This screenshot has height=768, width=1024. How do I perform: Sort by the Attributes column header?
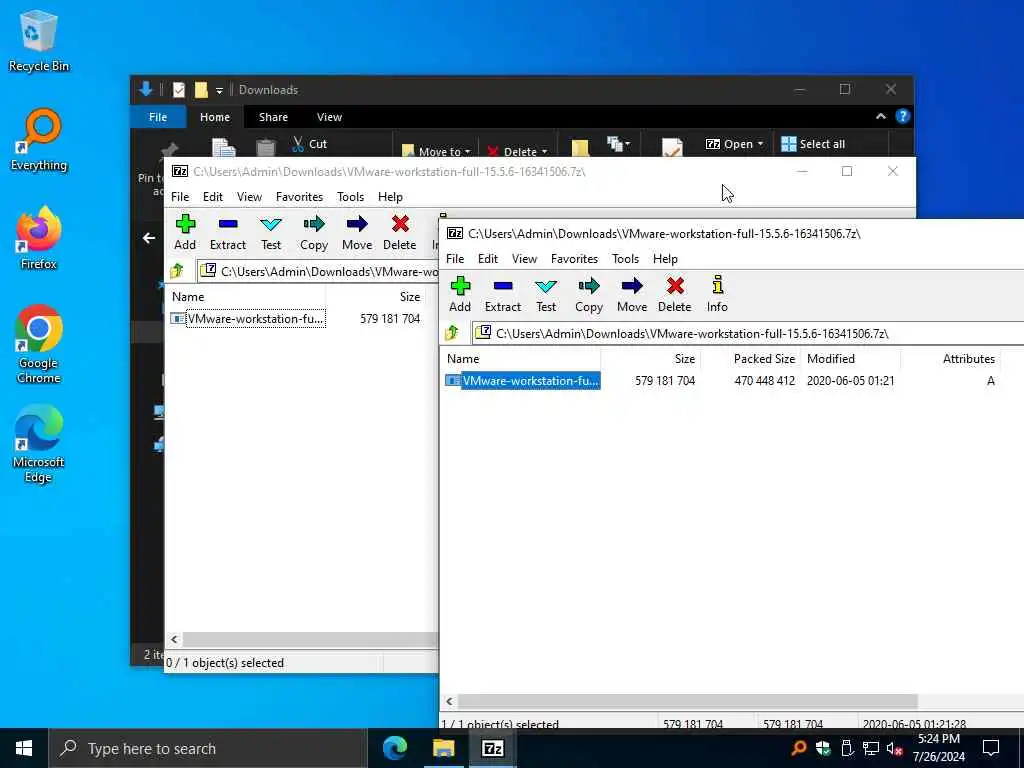pyautogui.click(x=951, y=359)
